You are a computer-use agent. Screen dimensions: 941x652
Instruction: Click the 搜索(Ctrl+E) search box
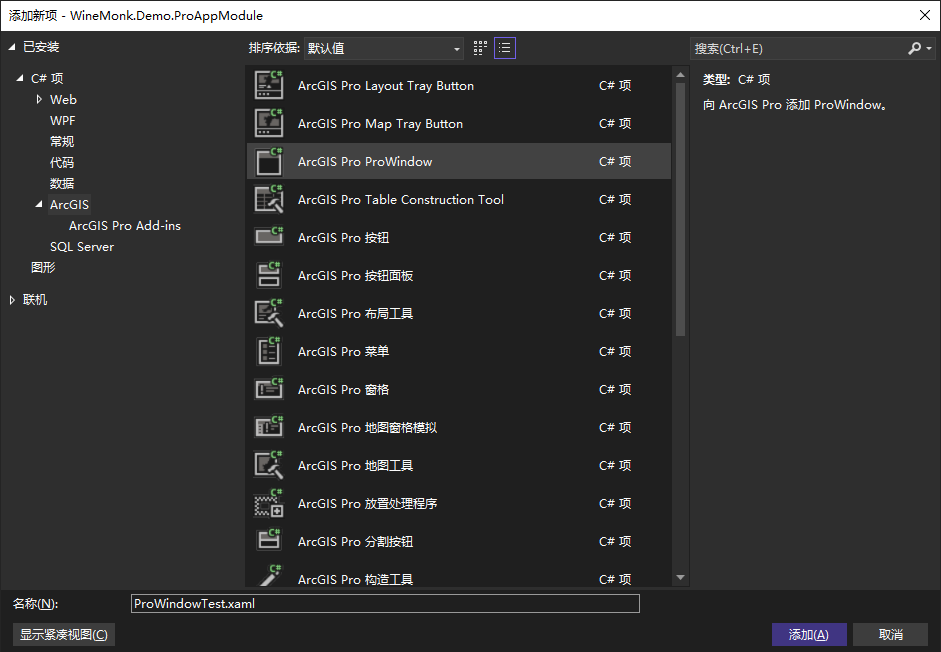tap(798, 48)
